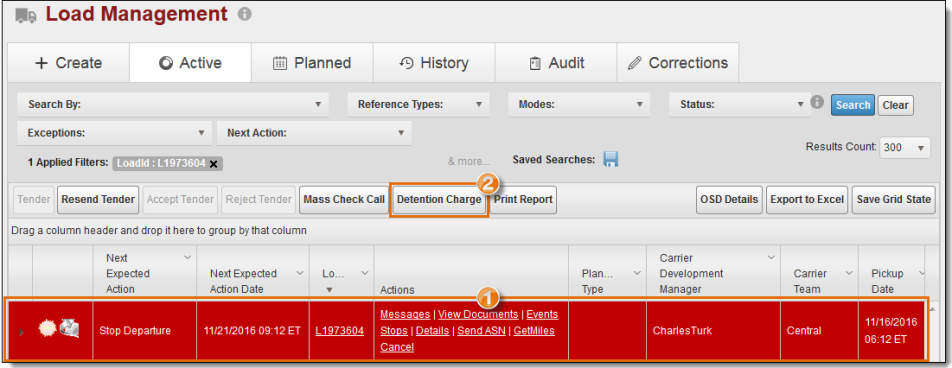The width and height of the screenshot is (952, 368).
Task: Click the Clear button
Action: coord(895,104)
